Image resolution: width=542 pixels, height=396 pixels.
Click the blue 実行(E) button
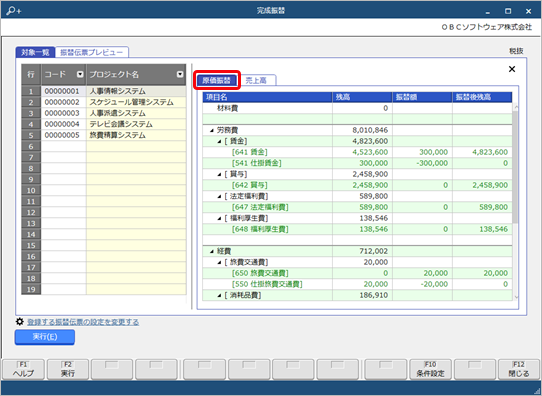click(45, 337)
